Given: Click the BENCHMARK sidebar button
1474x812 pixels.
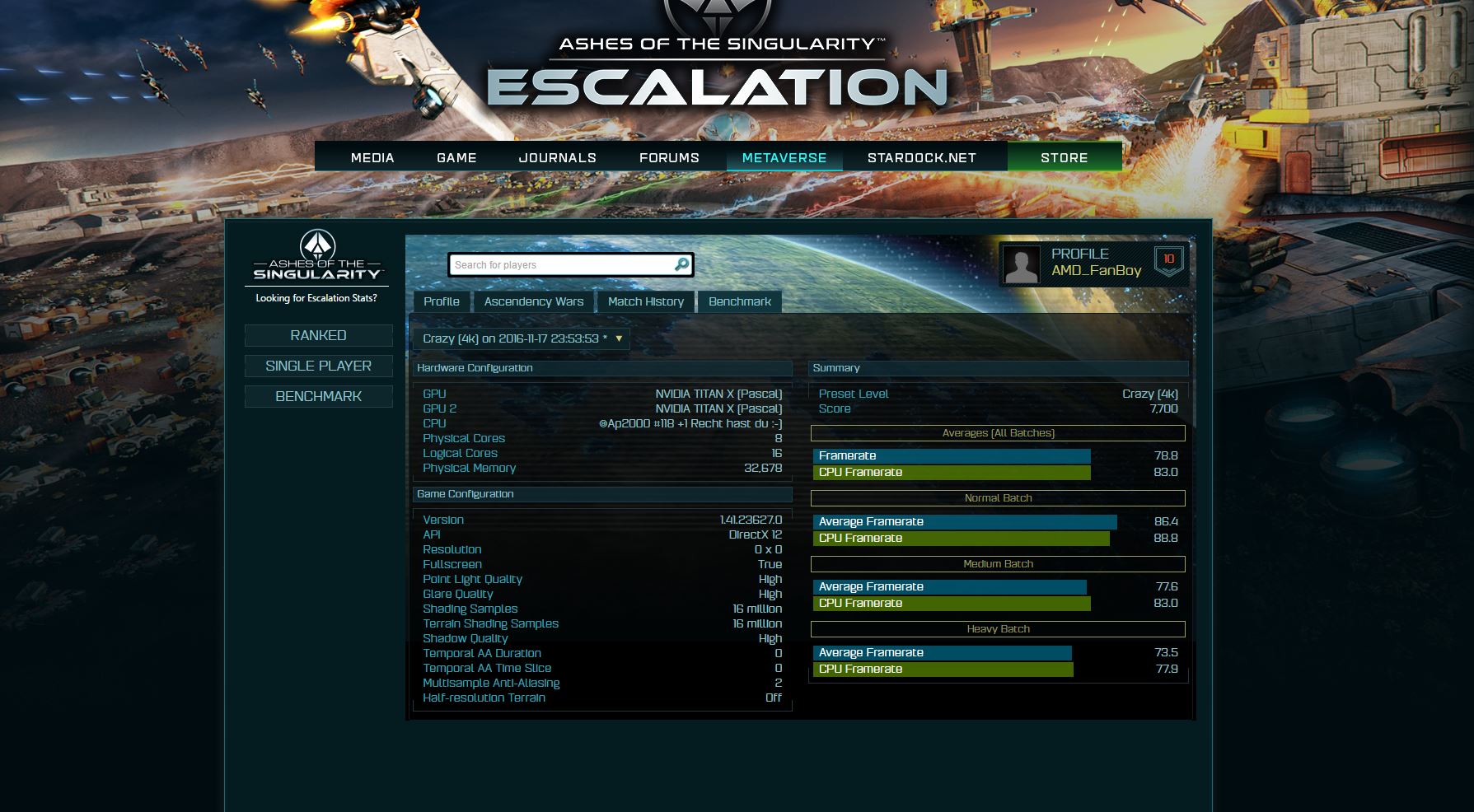Looking at the screenshot, I should [318, 396].
